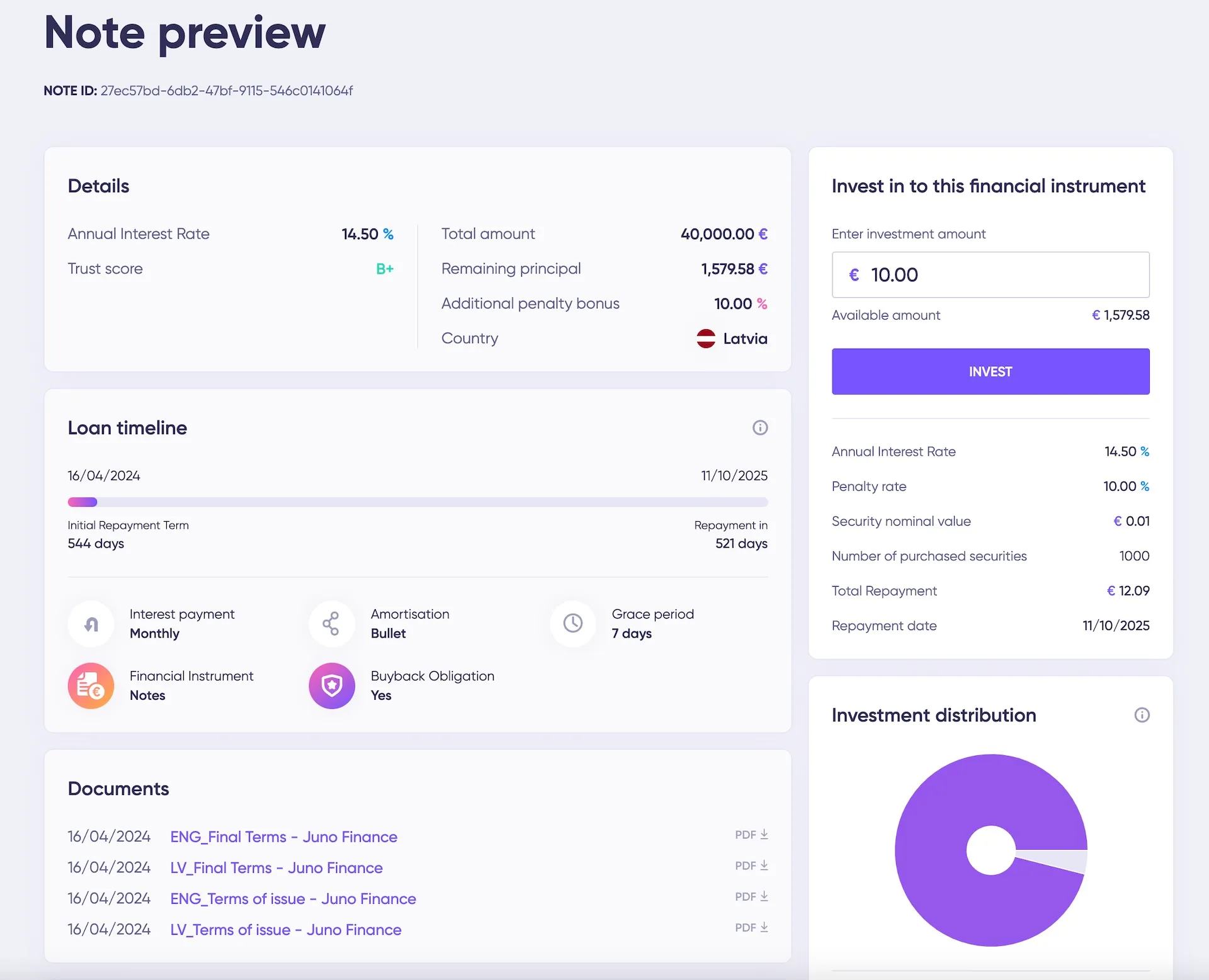Click the Buyback Obligation shield icon
Image resolution: width=1209 pixels, height=980 pixels.
click(x=332, y=685)
